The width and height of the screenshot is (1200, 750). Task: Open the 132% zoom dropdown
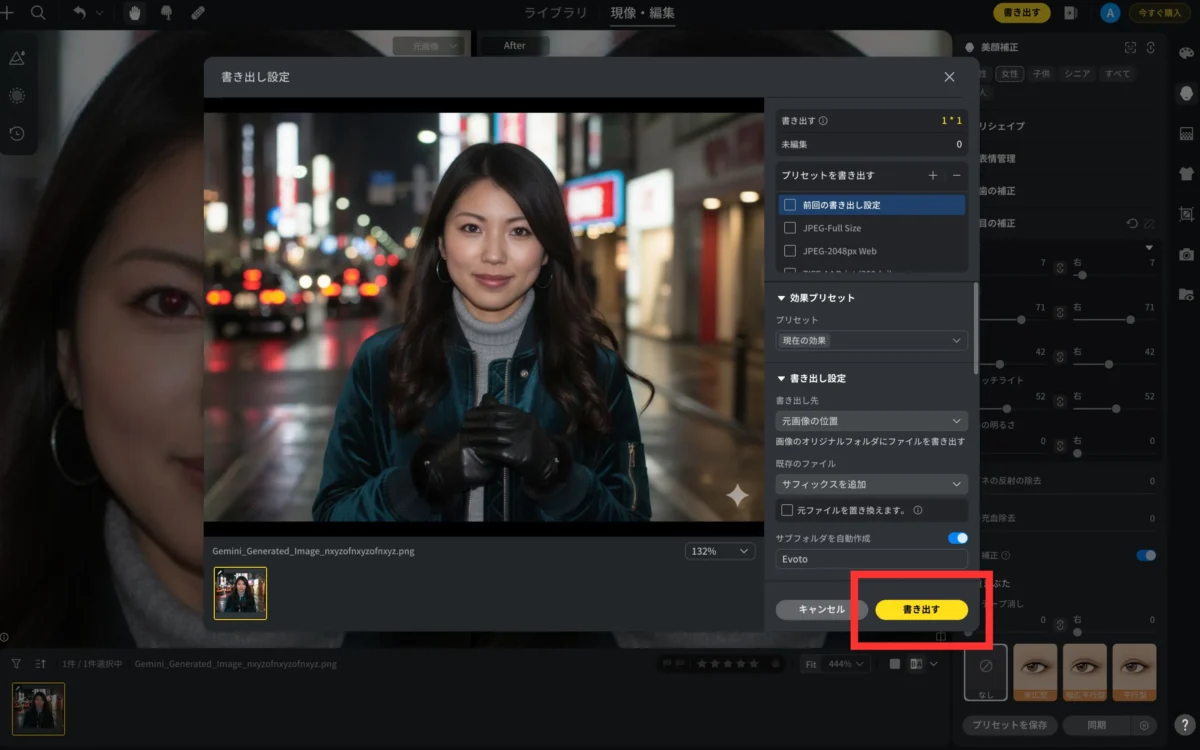point(720,551)
